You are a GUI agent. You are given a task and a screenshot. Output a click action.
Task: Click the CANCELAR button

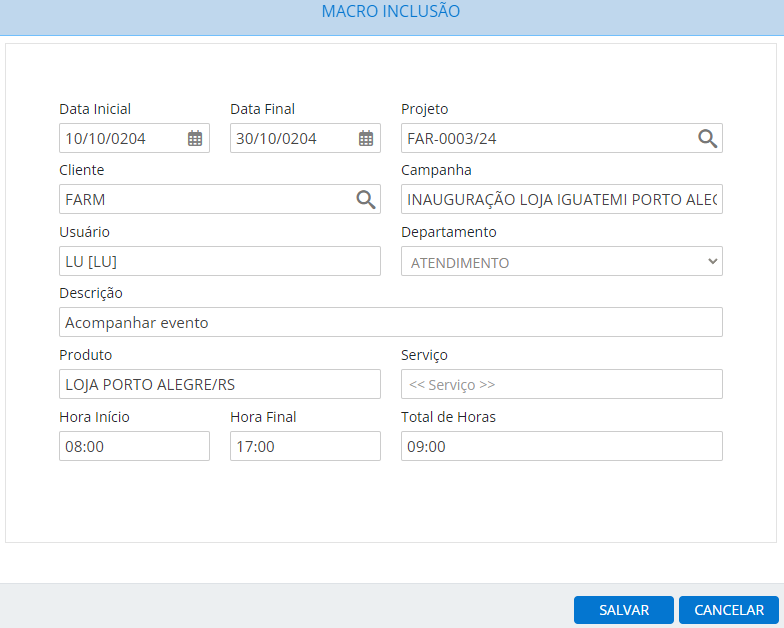pyautogui.click(x=728, y=610)
